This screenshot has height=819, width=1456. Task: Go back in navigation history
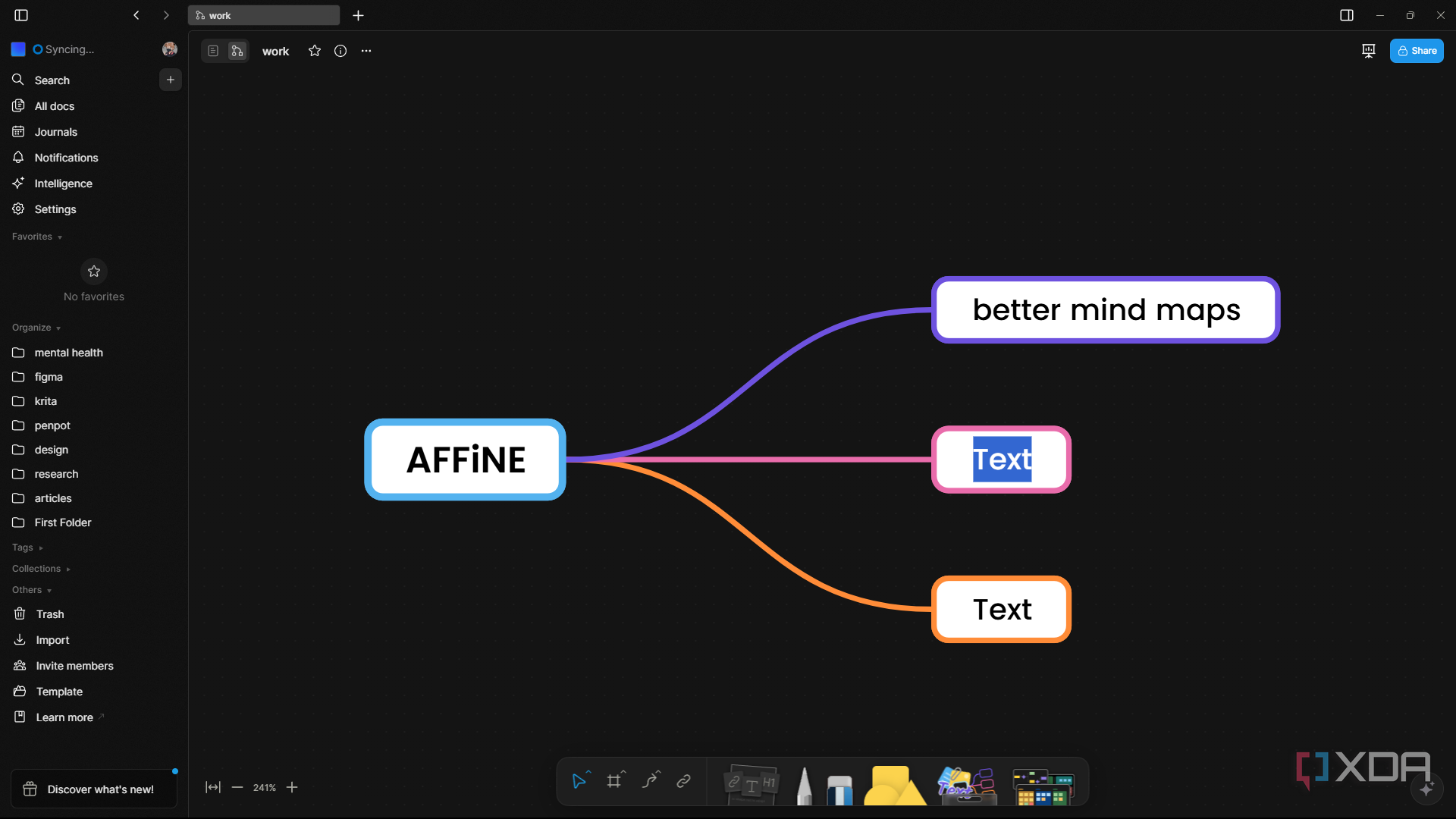pos(136,15)
